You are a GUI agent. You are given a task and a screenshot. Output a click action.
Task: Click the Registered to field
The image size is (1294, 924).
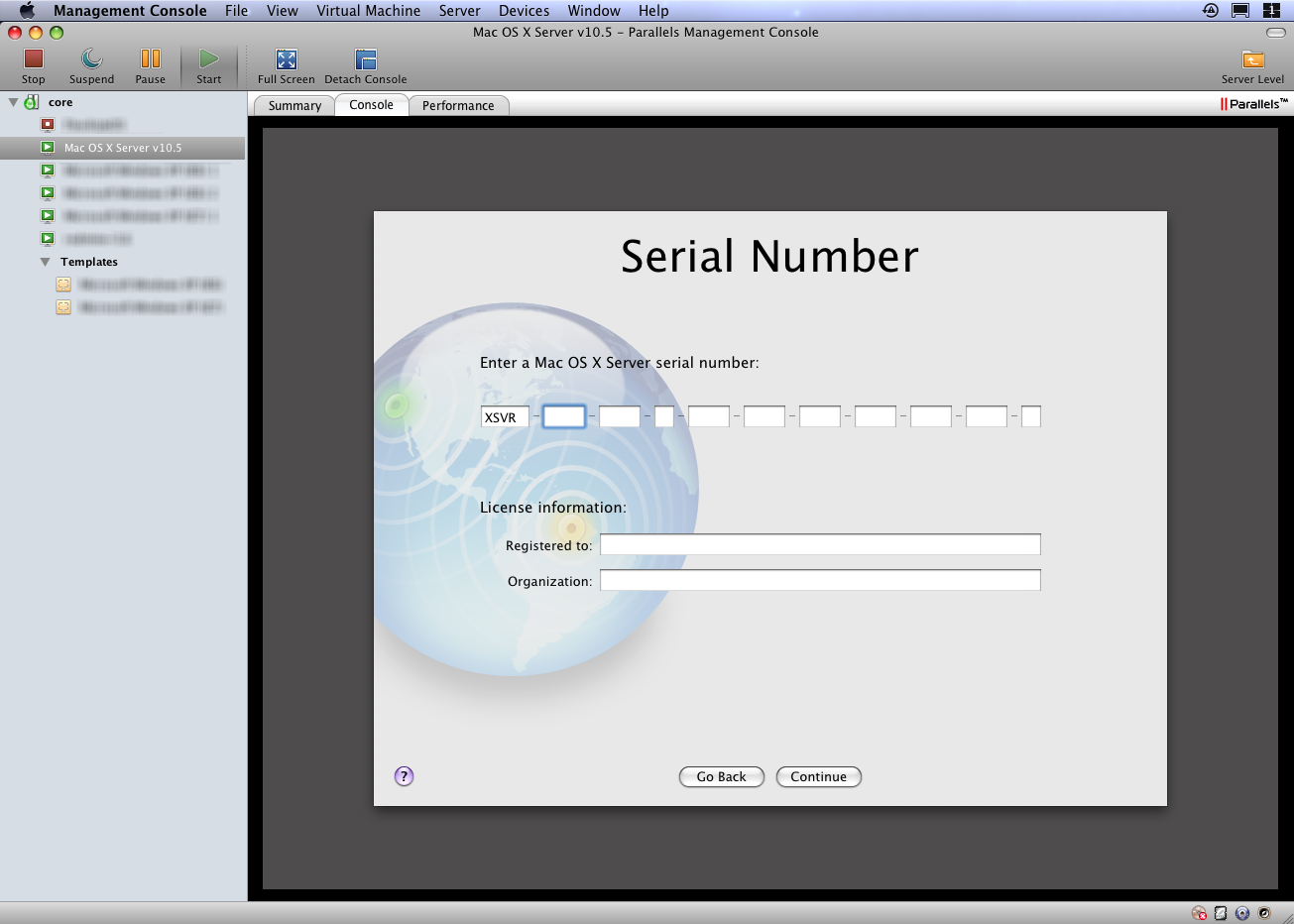click(x=820, y=544)
